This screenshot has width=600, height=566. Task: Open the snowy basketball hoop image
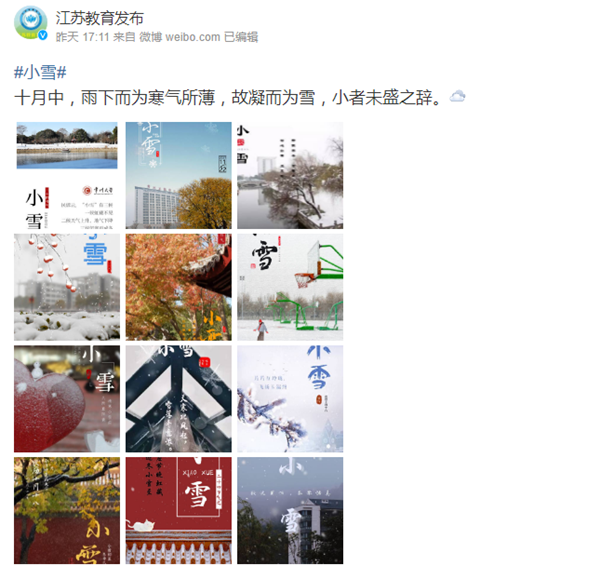pos(290,287)
